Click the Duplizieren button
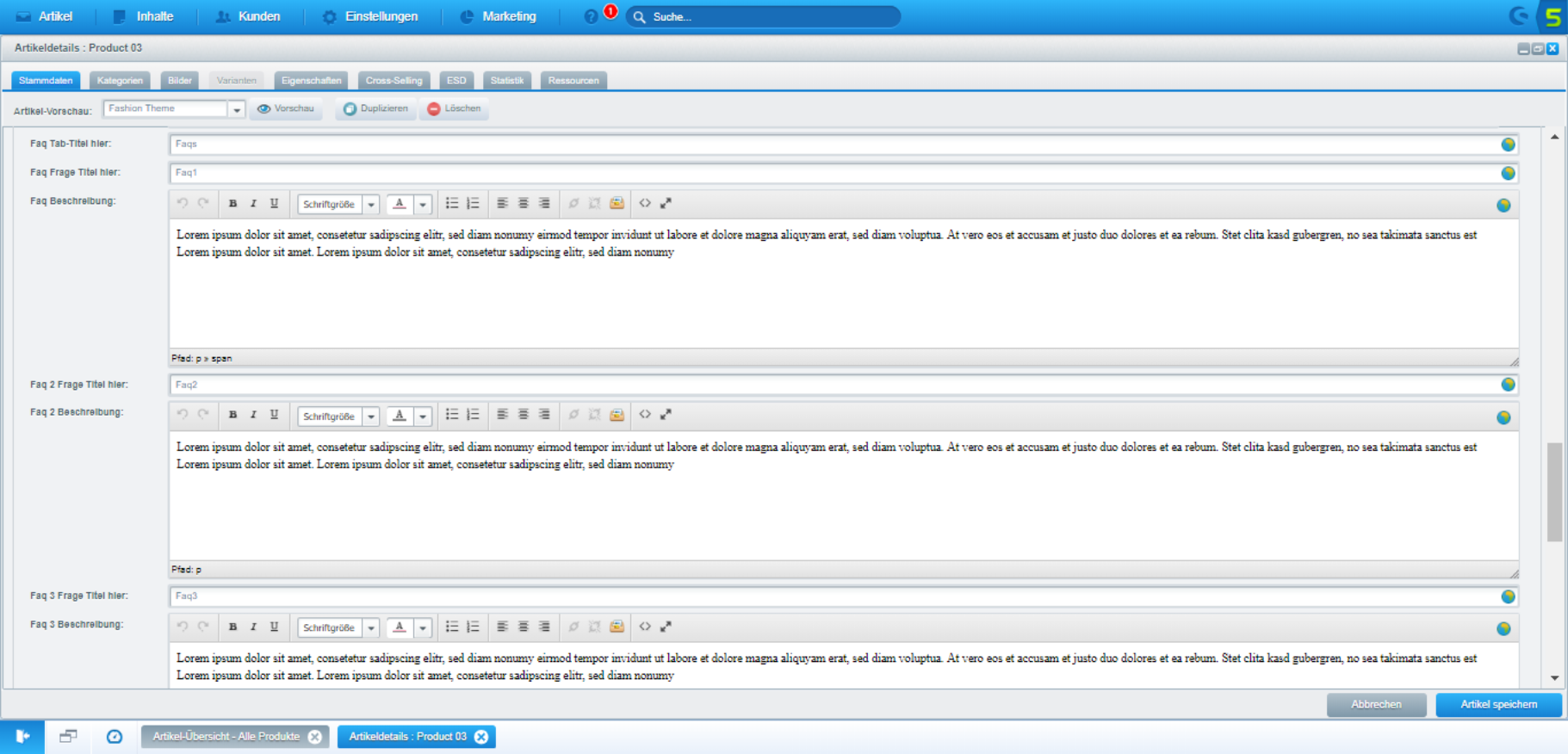 375,108
